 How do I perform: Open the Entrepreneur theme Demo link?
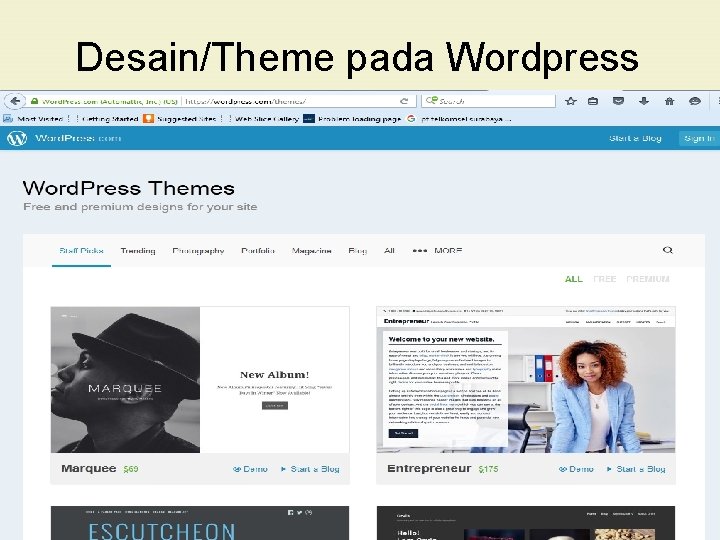coord(576,469)
